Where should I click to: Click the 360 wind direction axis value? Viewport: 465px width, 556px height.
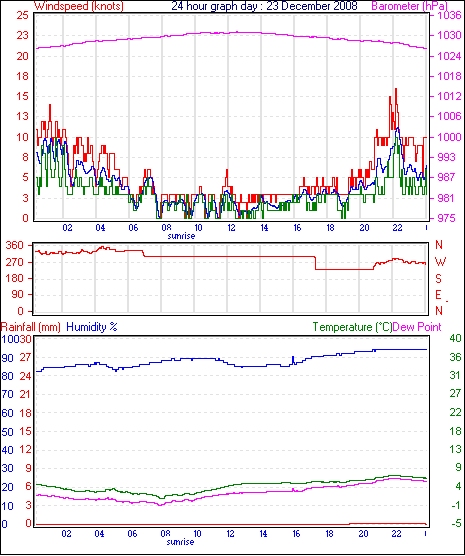pyautogui.click(x=15, y=245)
